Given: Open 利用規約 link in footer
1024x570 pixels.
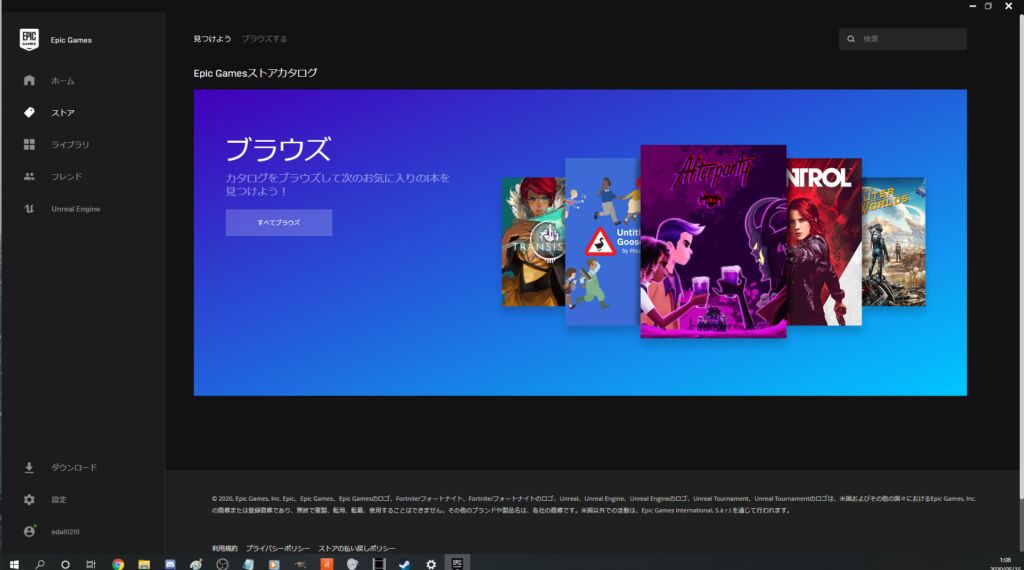Looking at the screenshot, I should (225, 548).
